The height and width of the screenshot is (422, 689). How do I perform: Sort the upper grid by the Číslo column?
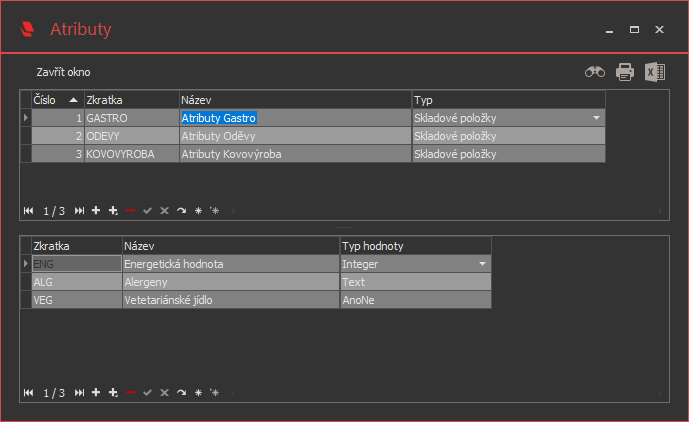(x=57, y=100)
